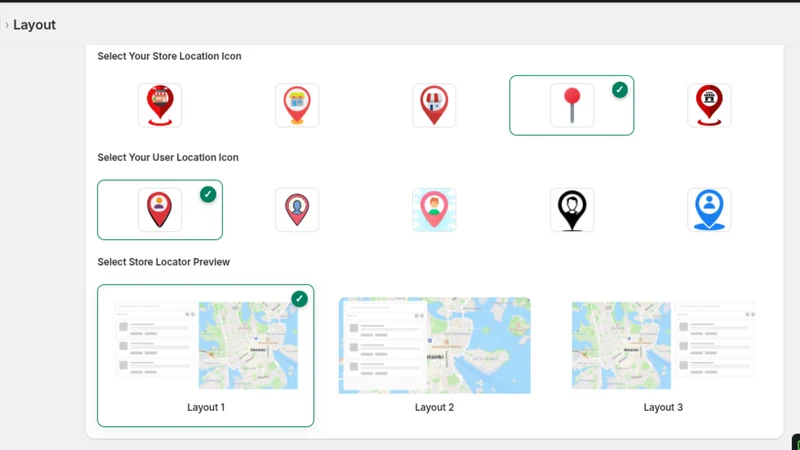Pick the user pin on sky-blue background
The image size is (800, 450).
click(x=434, y=210)
